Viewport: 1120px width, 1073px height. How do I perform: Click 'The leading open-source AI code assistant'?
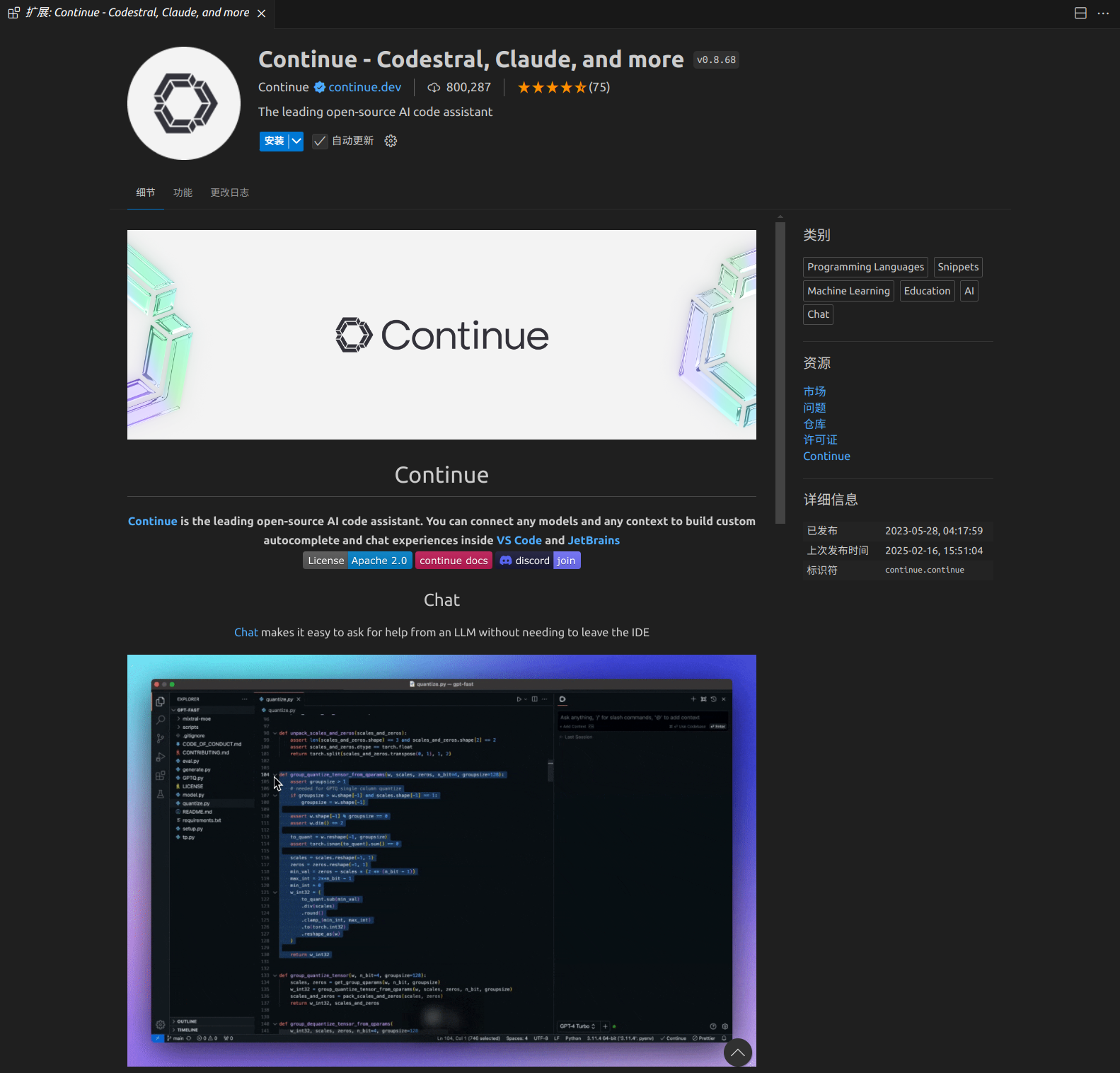(375, 112)
